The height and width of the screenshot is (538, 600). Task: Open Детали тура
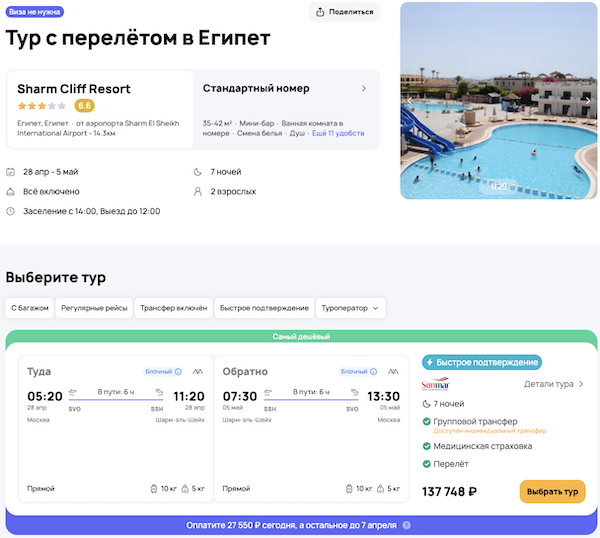(553, 384)
